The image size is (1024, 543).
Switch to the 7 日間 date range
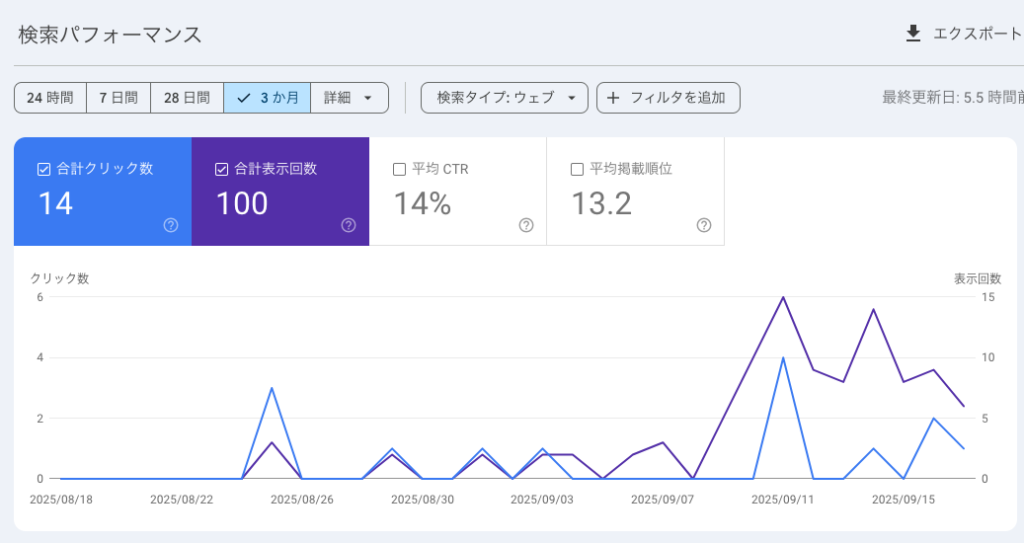click(x=118, y=98)
